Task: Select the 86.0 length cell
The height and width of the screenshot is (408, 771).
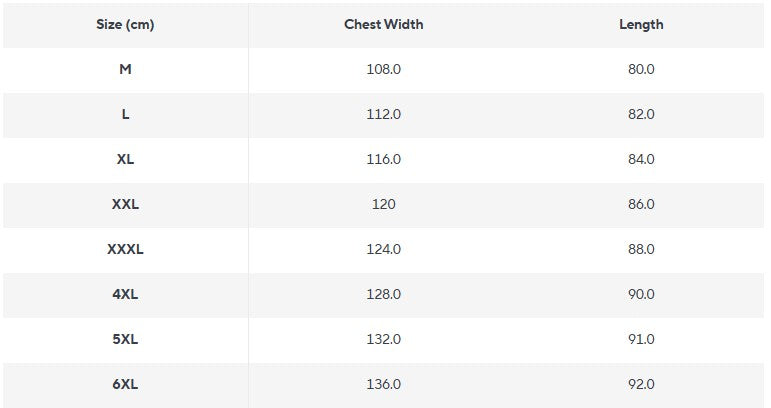Action: [641, 205]
